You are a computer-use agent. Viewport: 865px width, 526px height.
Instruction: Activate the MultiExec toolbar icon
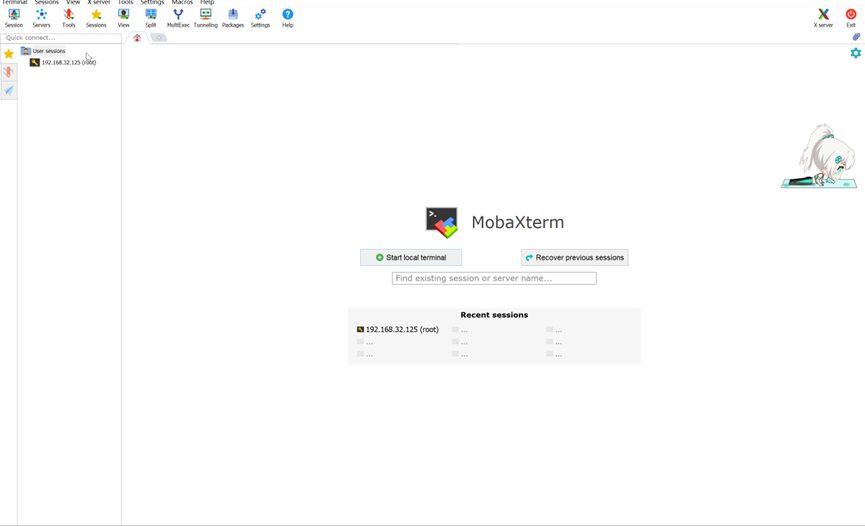[x=178, y=18]
